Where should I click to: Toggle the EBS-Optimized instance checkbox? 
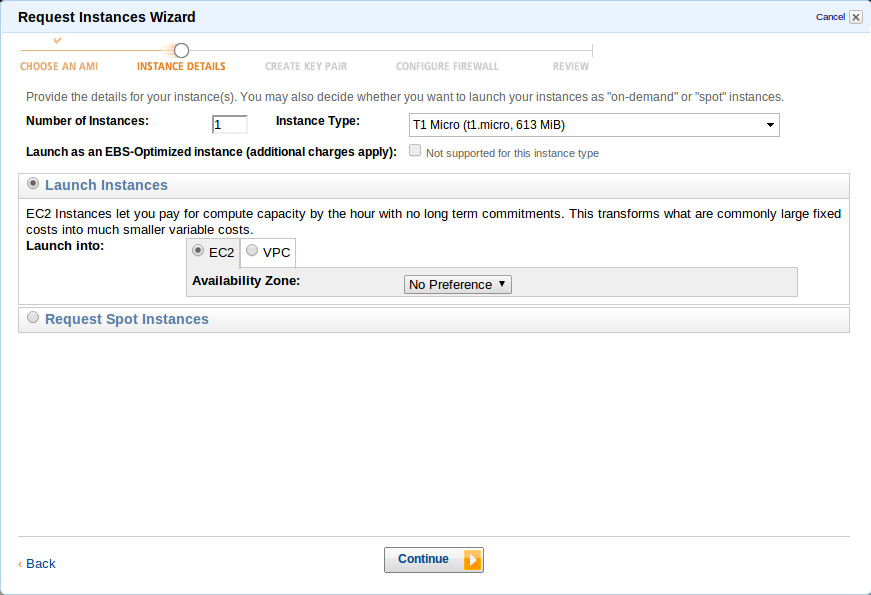tap(414, 151)
